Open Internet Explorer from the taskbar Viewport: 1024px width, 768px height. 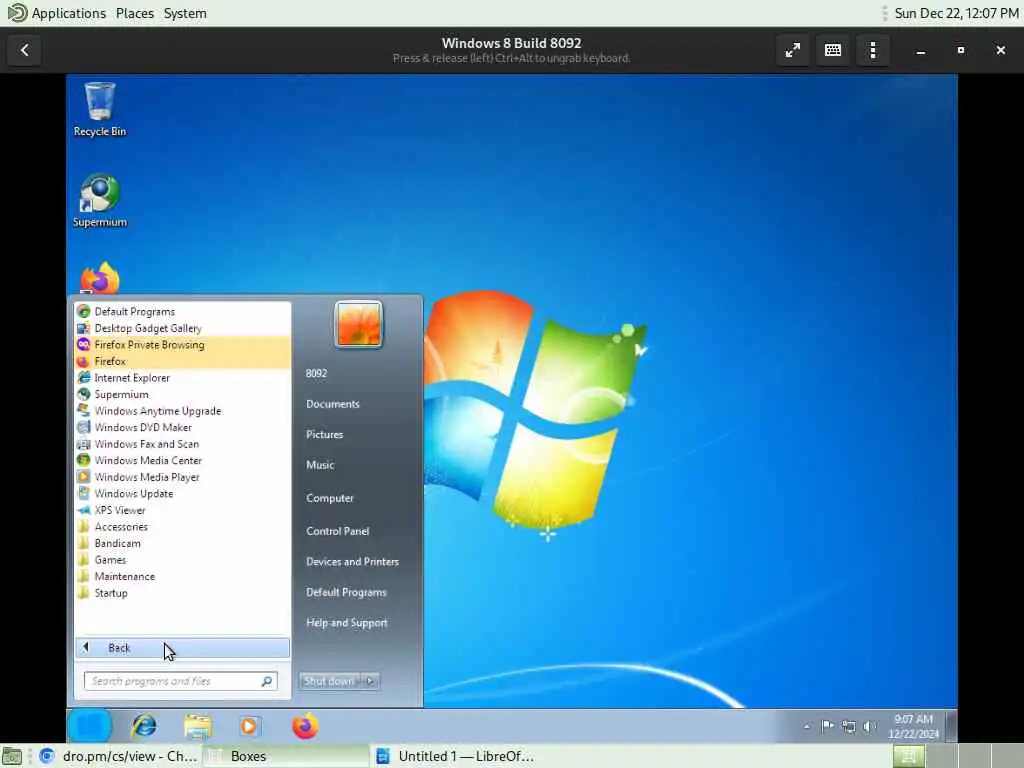click(x=144, y=726)
